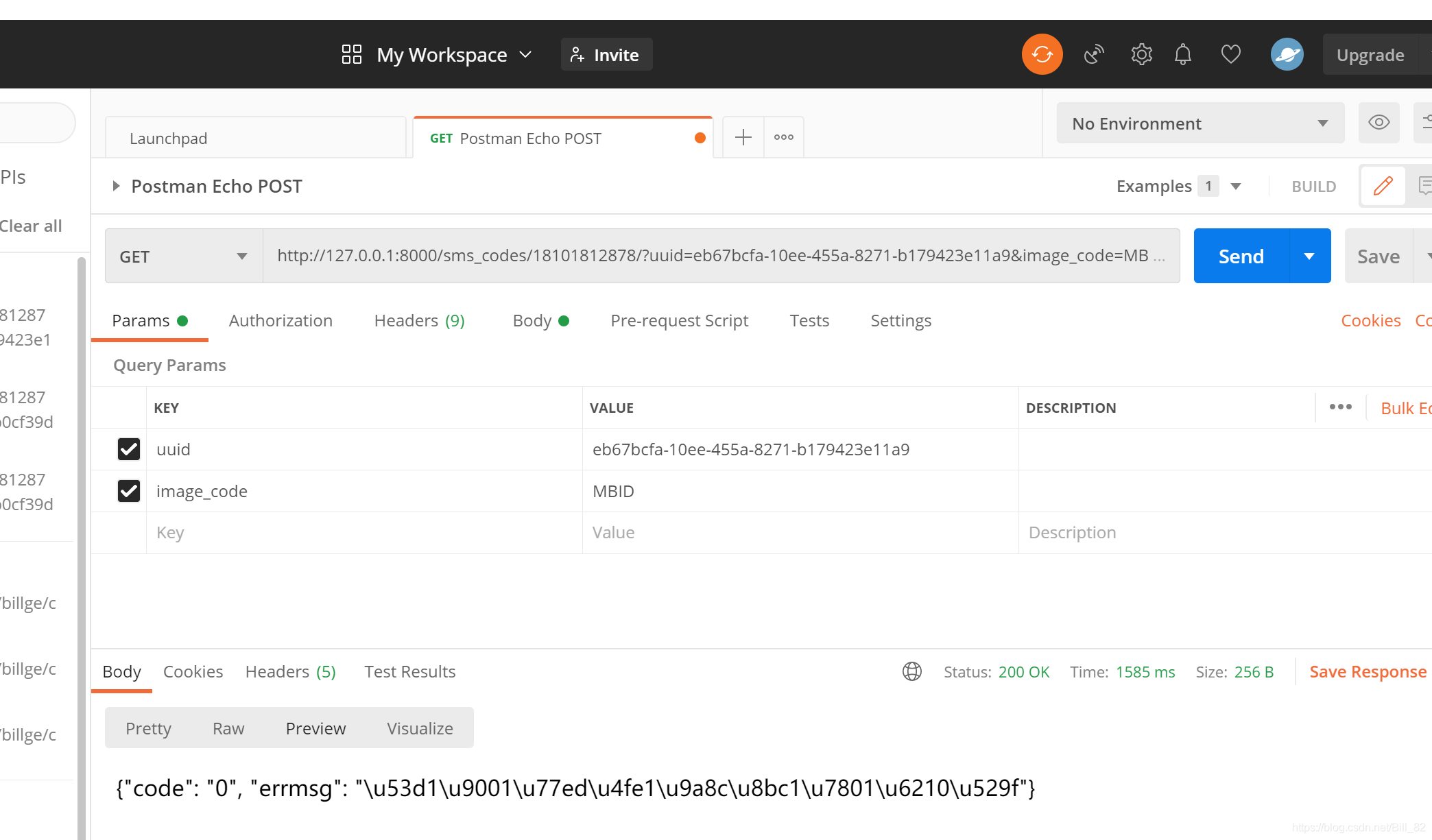The height and width of the screenshot is (840, 1432).
Task: Click the 256 B response size
Action: (1254, 672)
